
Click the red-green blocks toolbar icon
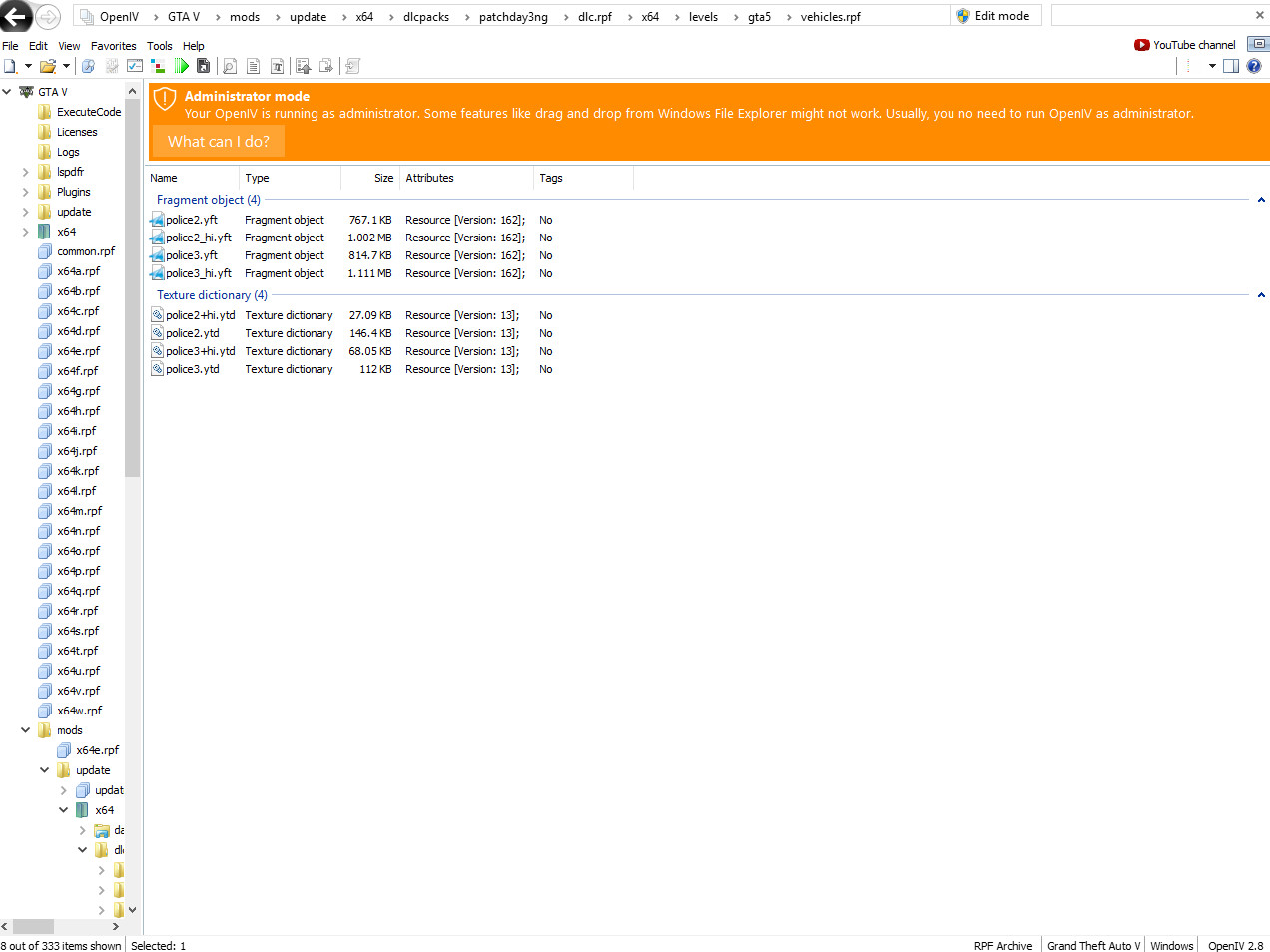tap(158, 66)
